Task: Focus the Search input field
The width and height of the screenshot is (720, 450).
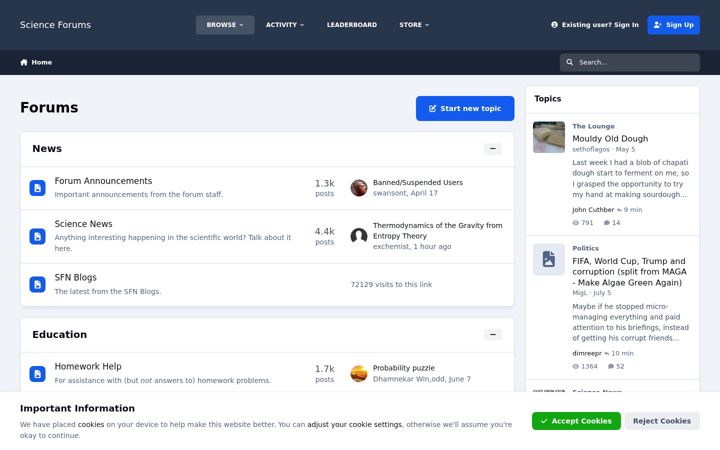Action: 630,62
